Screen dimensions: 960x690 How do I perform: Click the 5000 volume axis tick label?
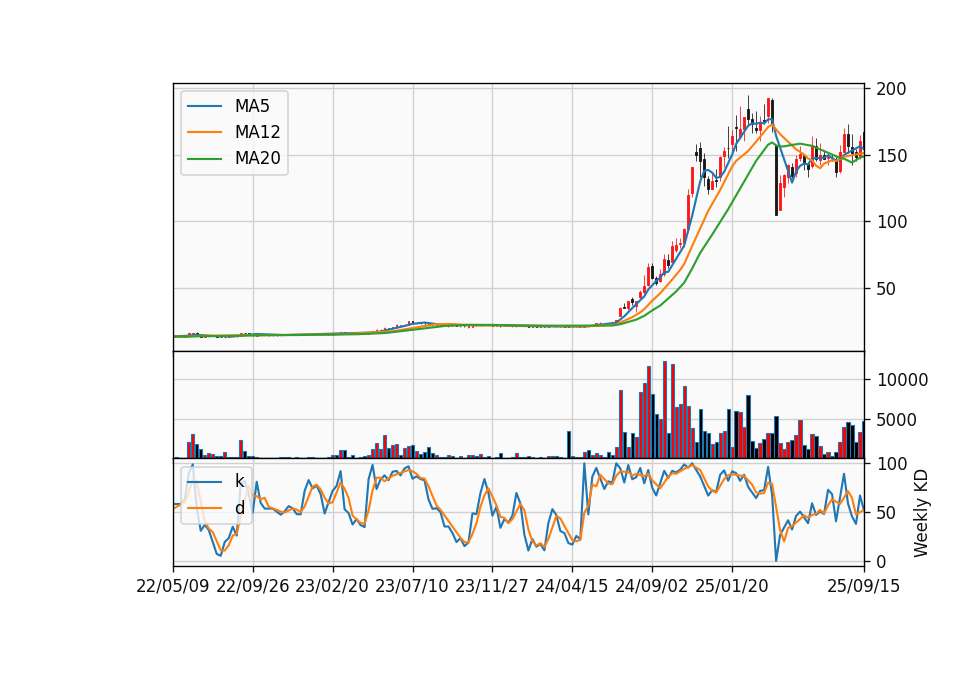coord(897,420)
